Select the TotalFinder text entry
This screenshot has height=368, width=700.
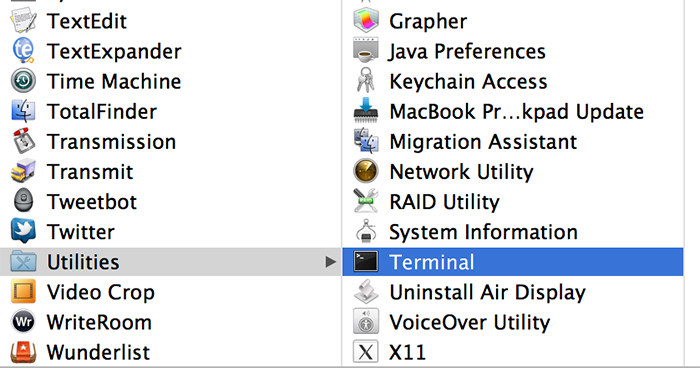(102, 112)
